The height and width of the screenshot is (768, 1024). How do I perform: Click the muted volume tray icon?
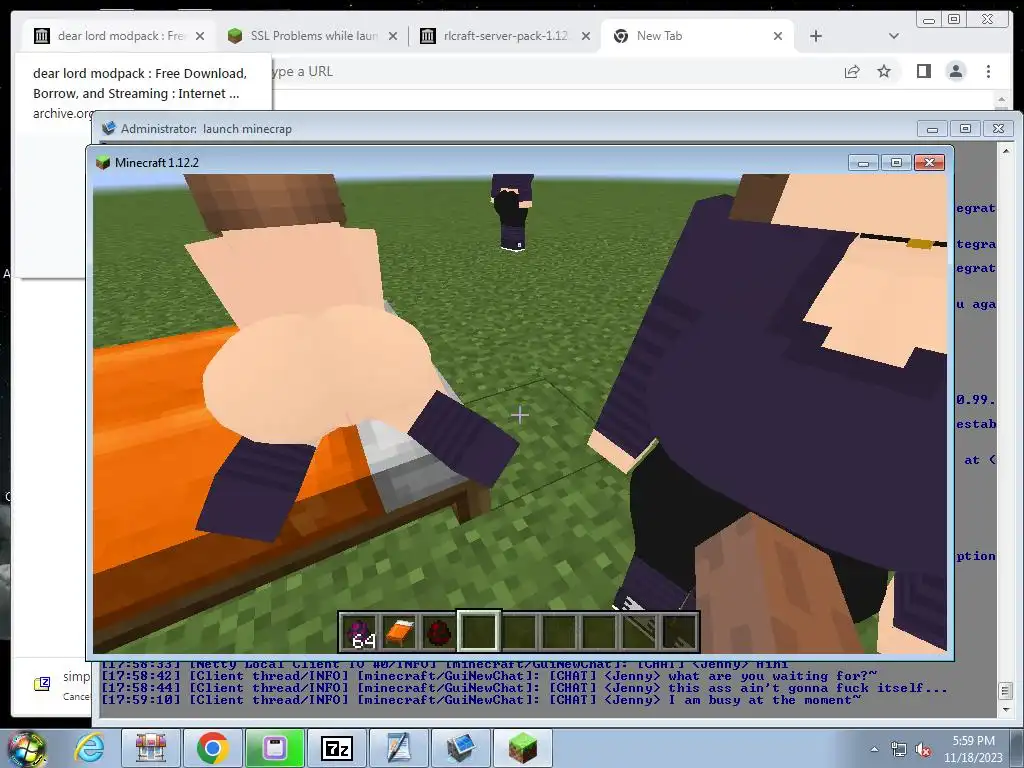click(923, 749)
